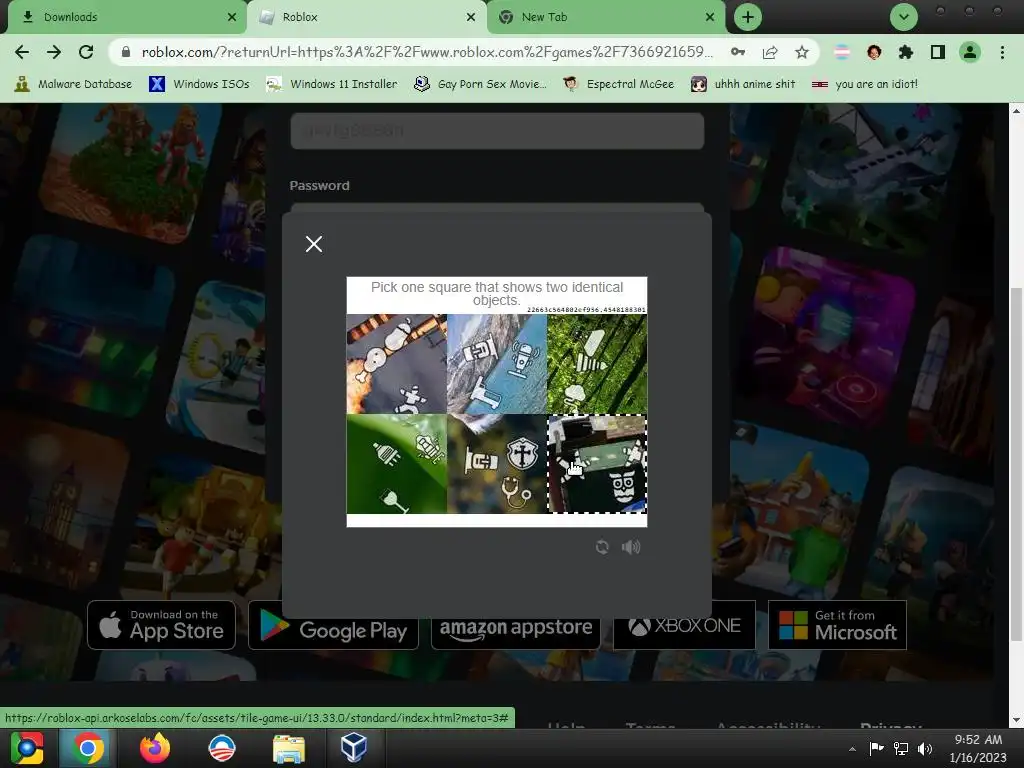Open you are an idiot! bookmark
The image size is (1024, 768).
pos(865,84)
